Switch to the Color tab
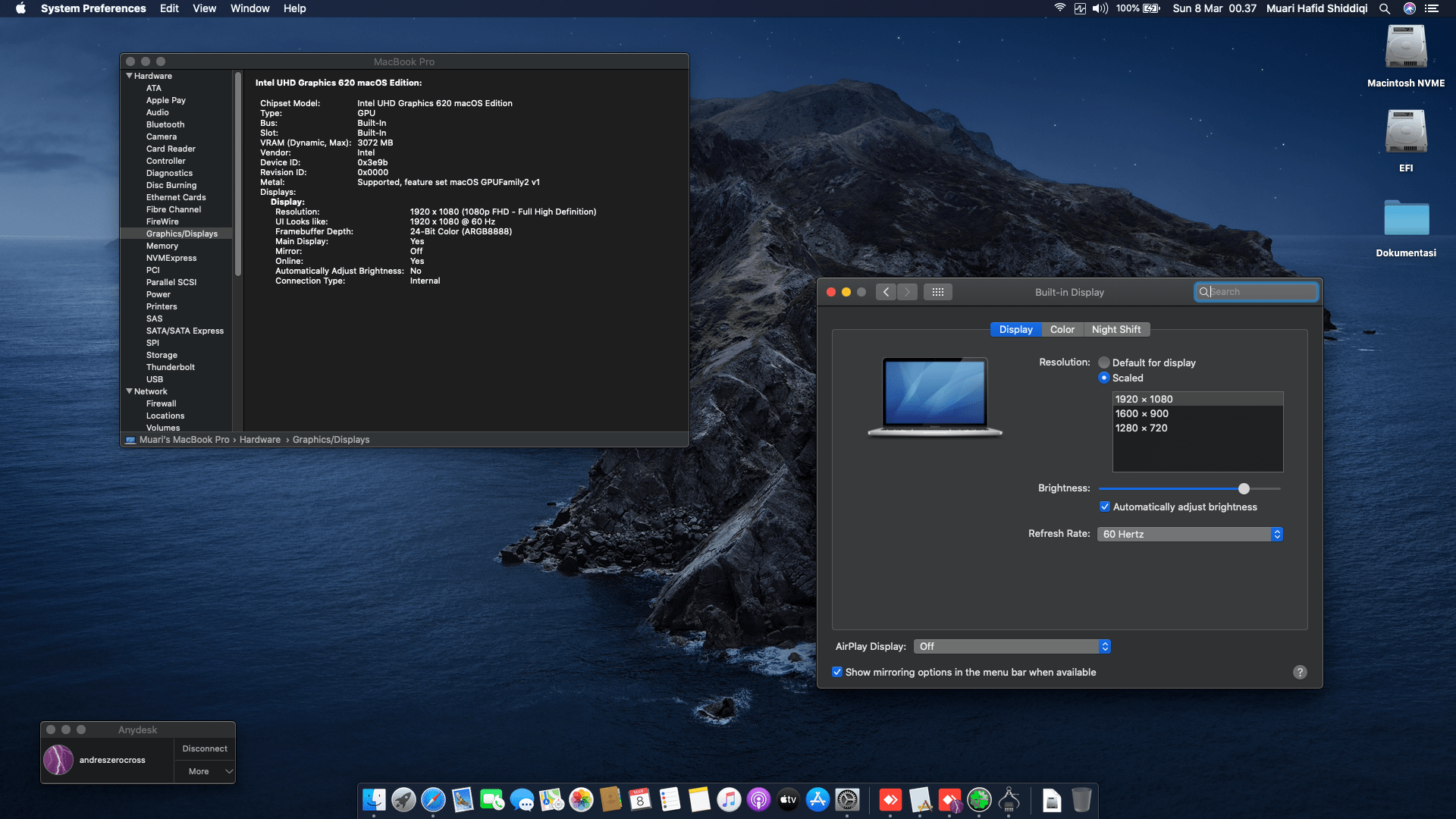Image resolution: width=1456 pixels, height=819 pixels. (1062, 329)
